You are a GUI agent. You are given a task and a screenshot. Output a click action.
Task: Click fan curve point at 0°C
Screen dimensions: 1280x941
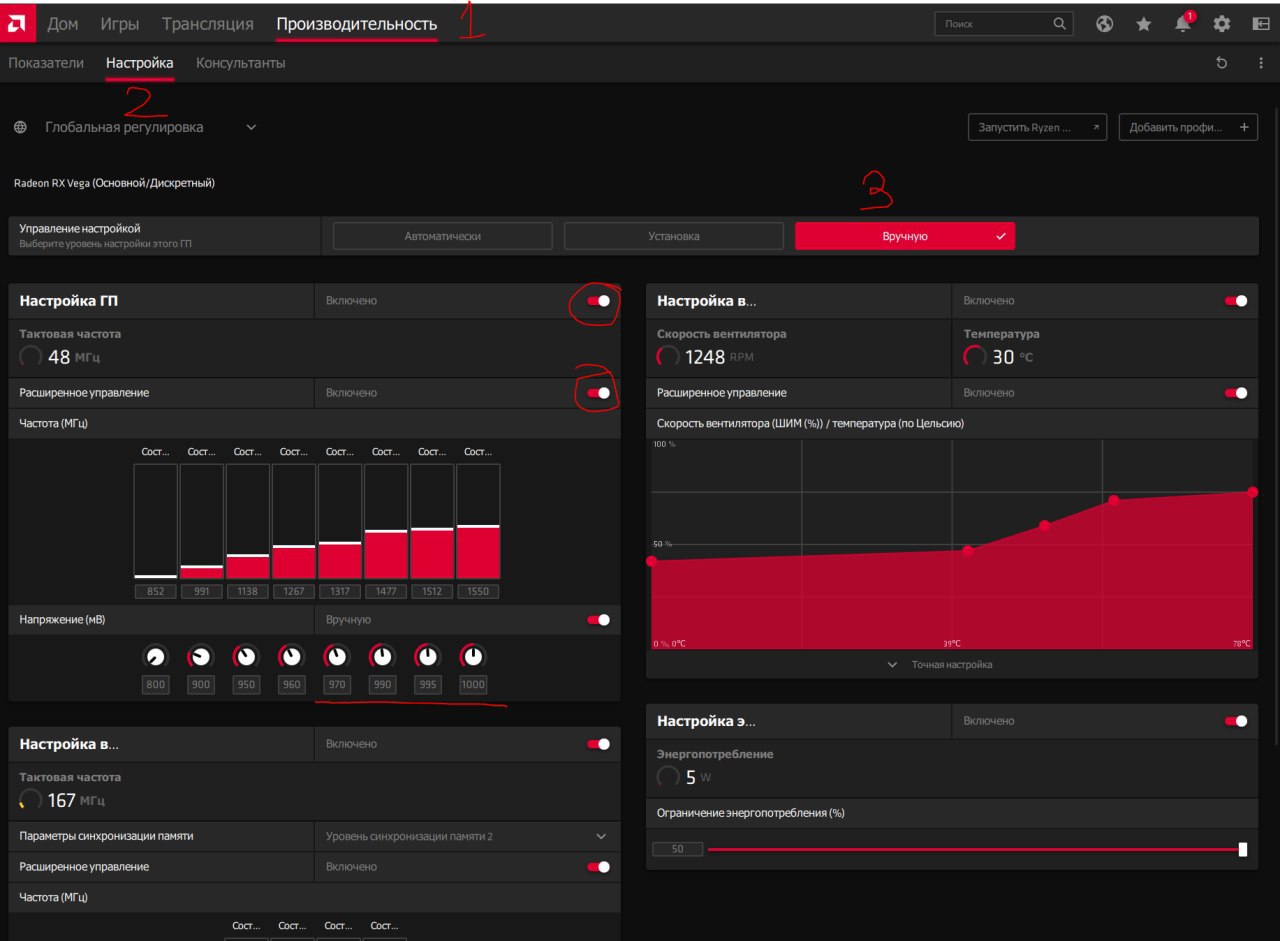652,561
